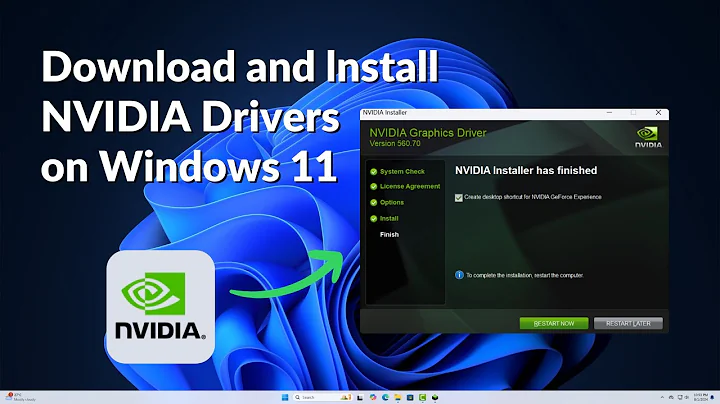This screenshot has height=404, width=720.
Task: Choose the RESTART LATER button
Action: (628, 323)
